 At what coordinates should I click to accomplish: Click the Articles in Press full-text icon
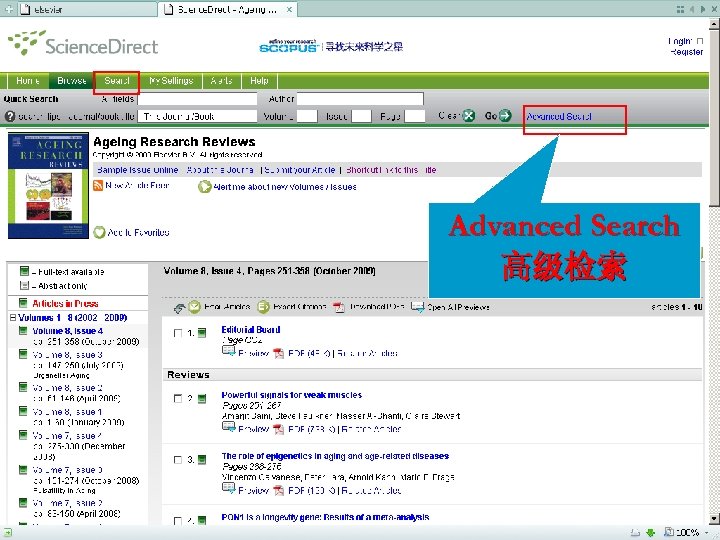point(23,303)
